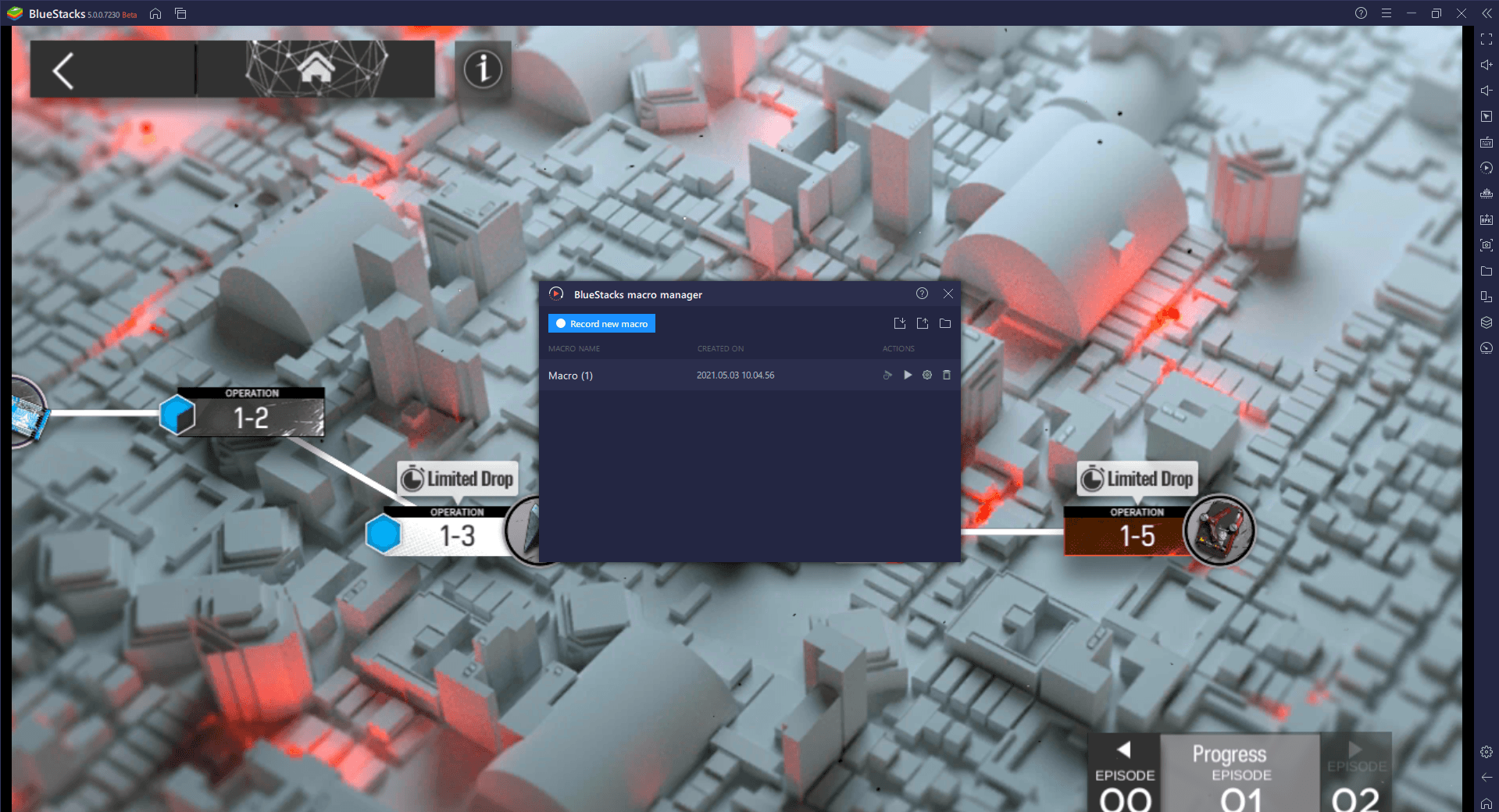Image resolution: width=1499 pixels, height=812 pixels.
Task: Open Limited Drop badge above 1-5
Action: 1137,478
